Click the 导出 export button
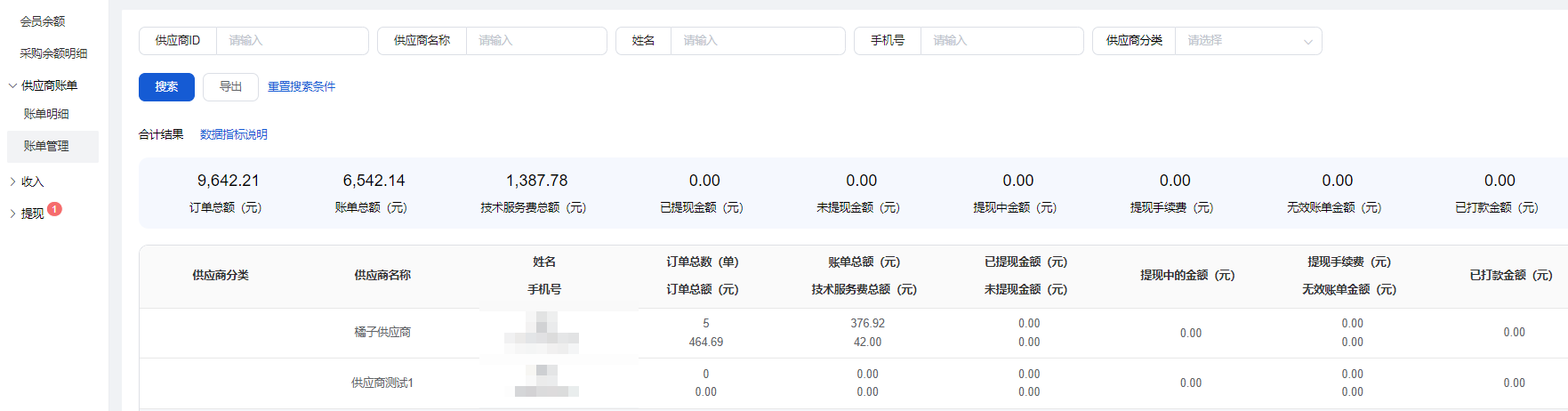 [x=230, y=87]
